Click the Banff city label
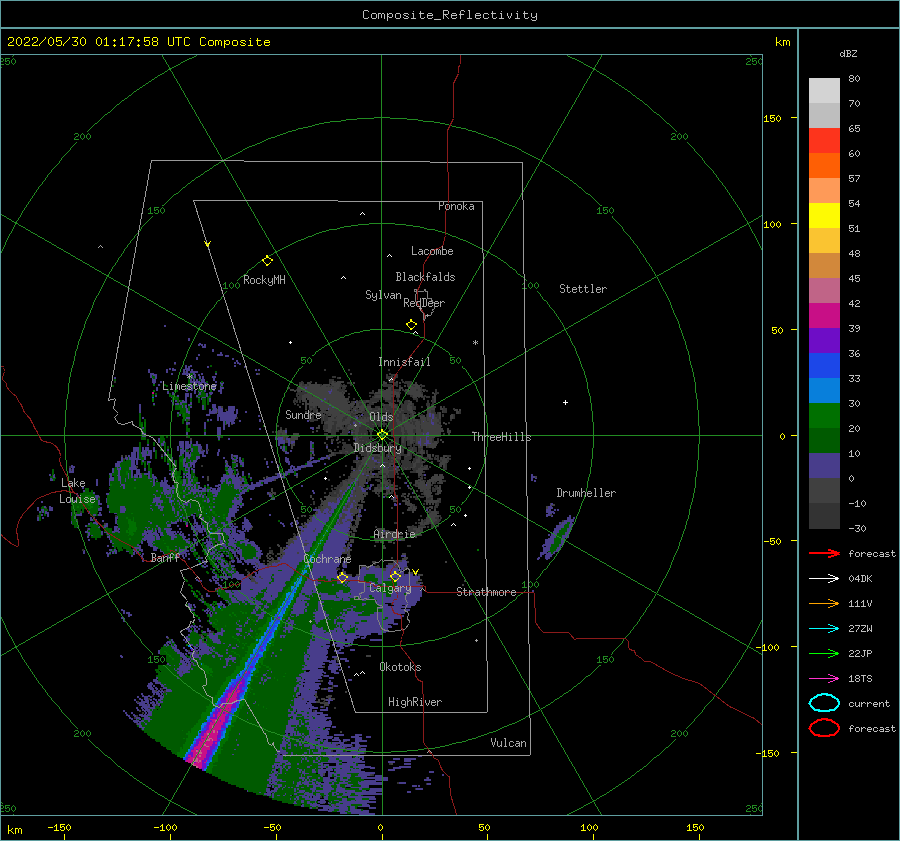Image resolution: width=900 pixels, height=841 pixels. [x=165, y=558]
